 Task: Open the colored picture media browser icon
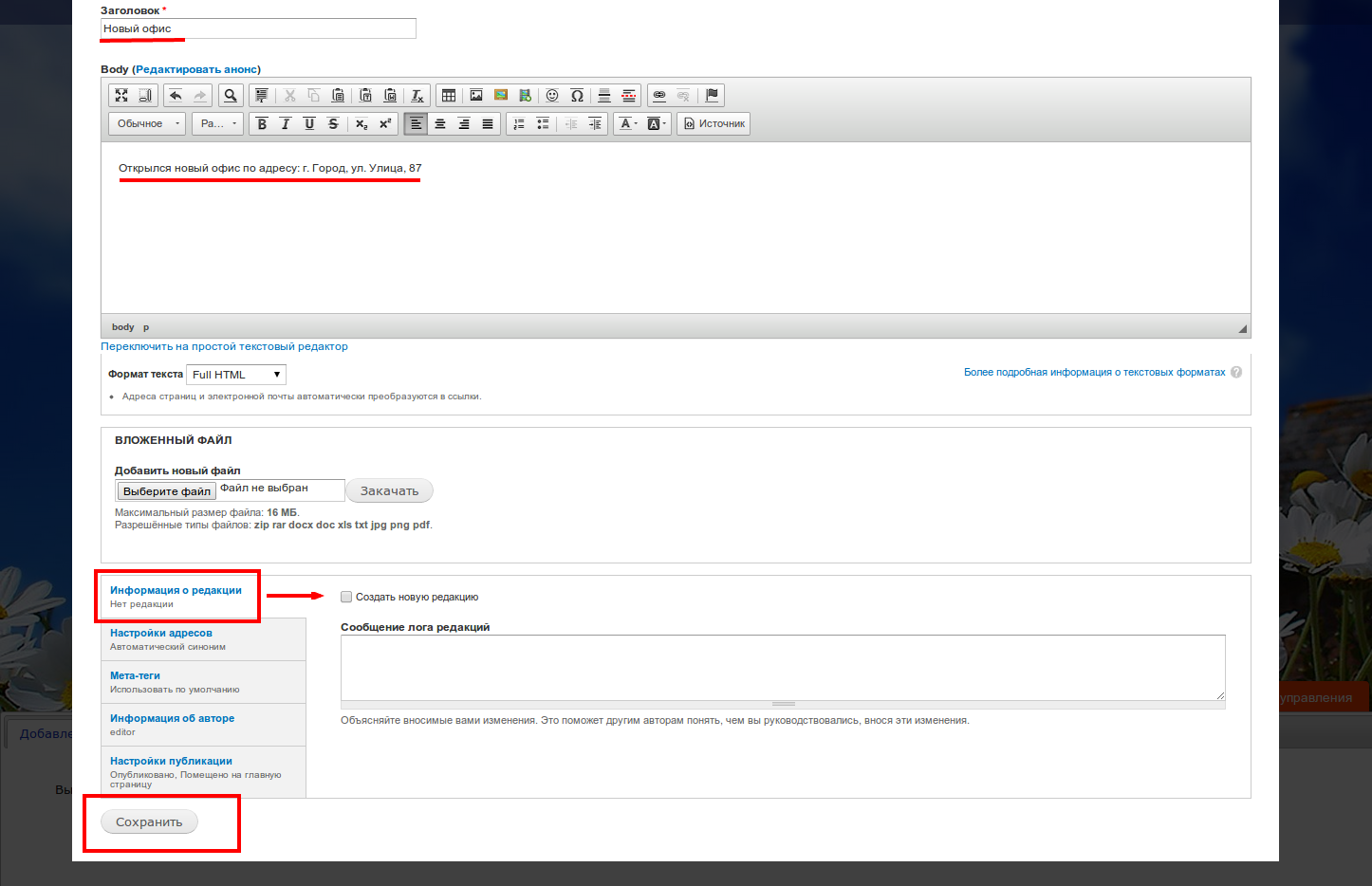pyautogui.click(x=501, y=96)
